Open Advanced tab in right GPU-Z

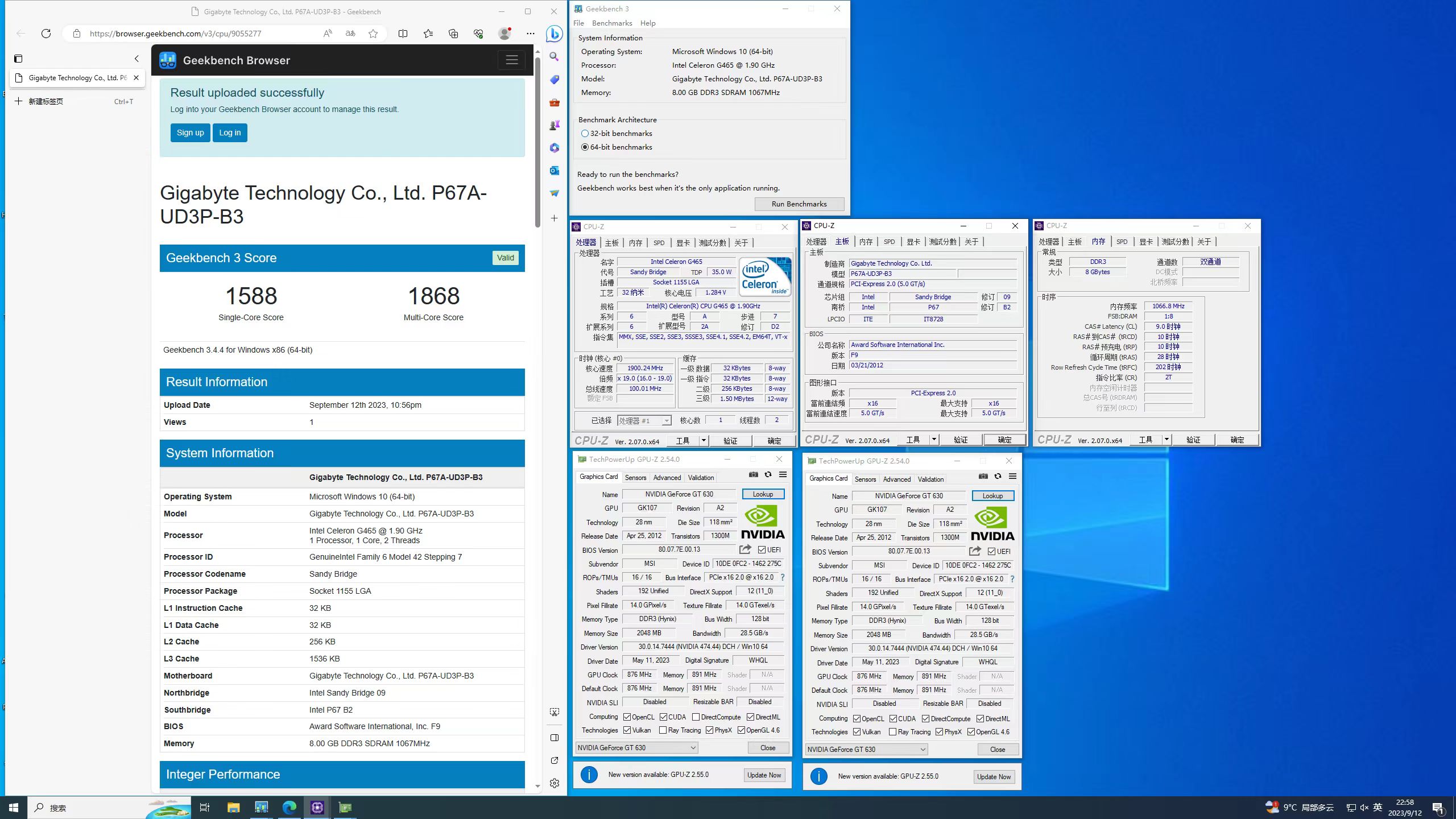tap(897, 479)
